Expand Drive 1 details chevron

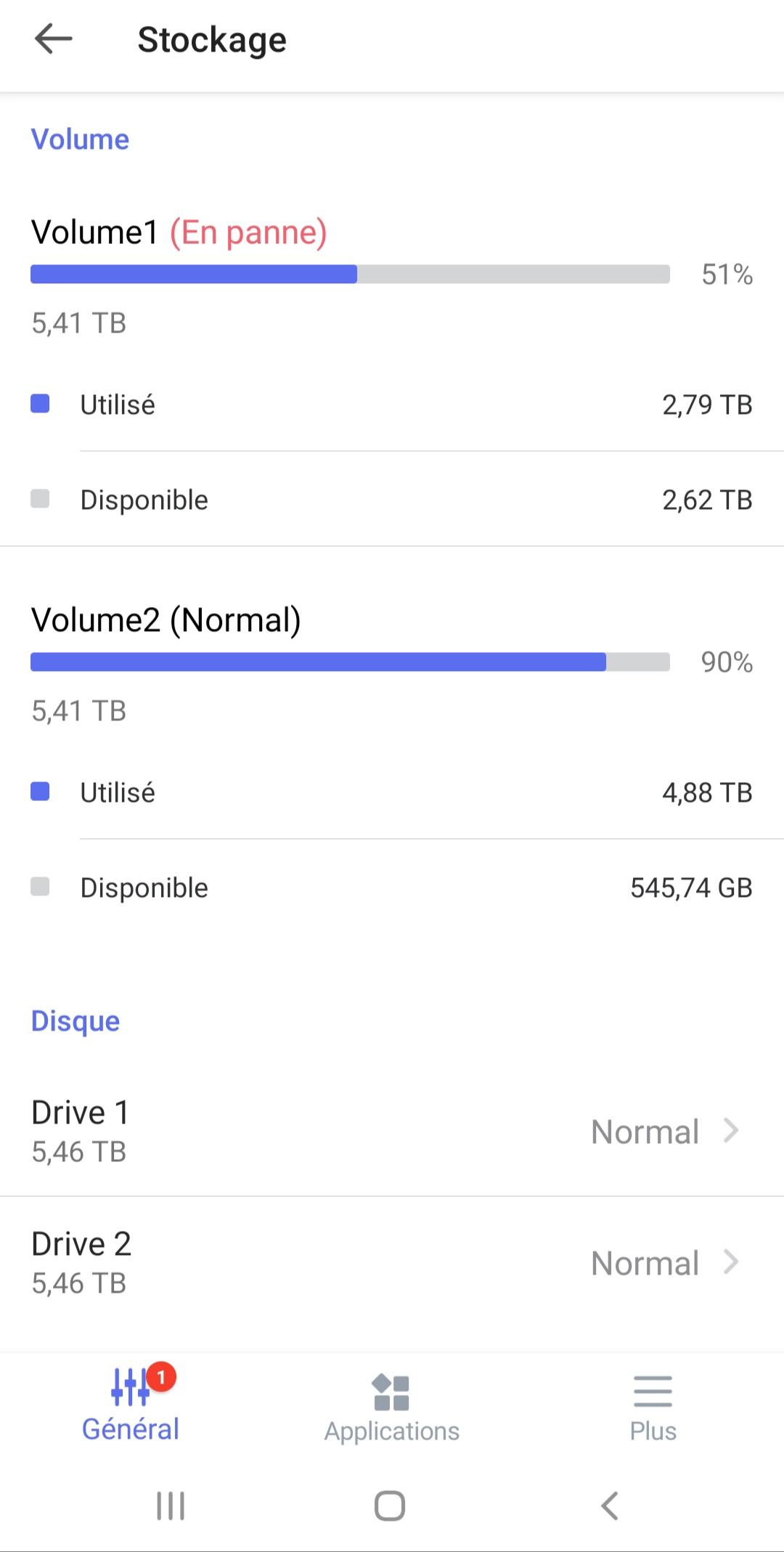(731, 1131)
